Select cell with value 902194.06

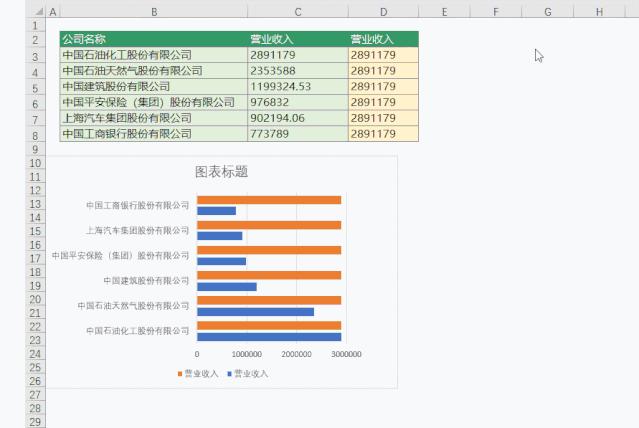[x=298, y=118]
